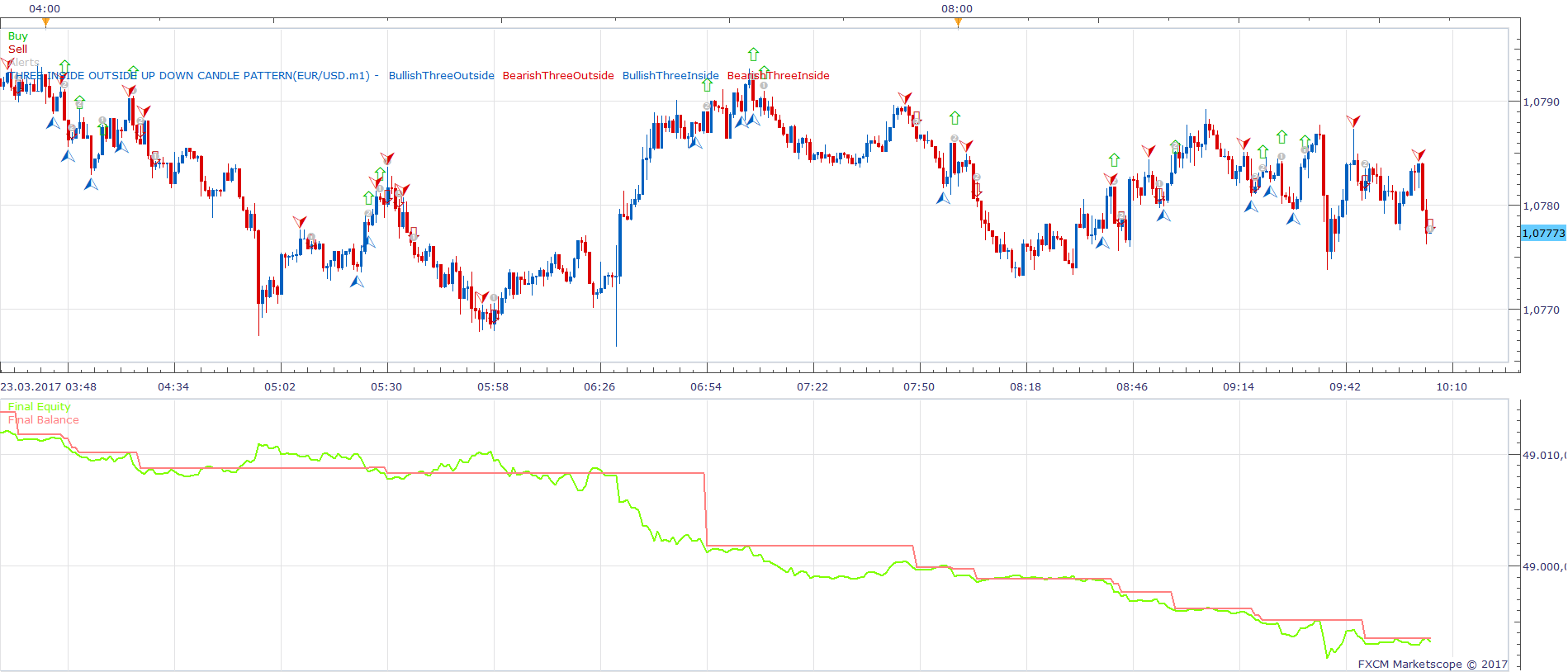Select the topmost green buy arrow above the price peak
This screenshot has height=672, width=1568.
click(753, 54)
